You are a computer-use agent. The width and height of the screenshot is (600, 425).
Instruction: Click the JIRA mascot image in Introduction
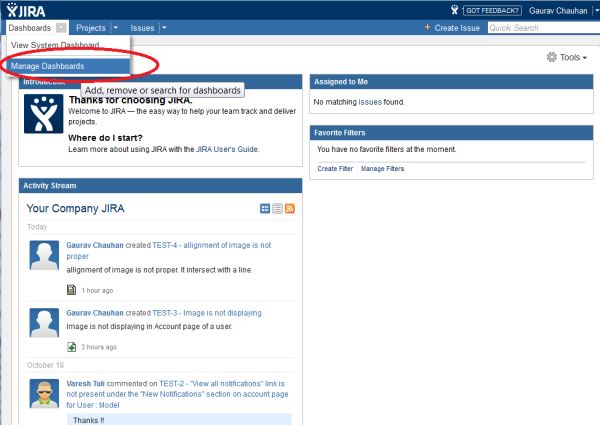(x=43, y=114)
